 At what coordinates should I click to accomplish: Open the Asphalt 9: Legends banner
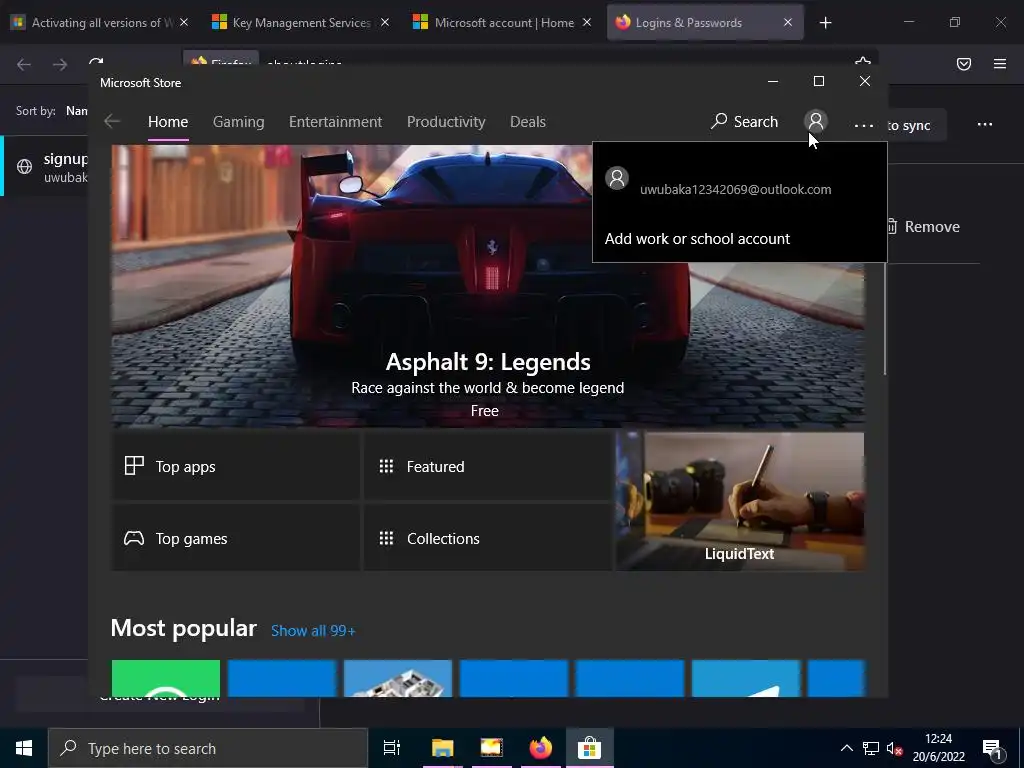point(487,286)
